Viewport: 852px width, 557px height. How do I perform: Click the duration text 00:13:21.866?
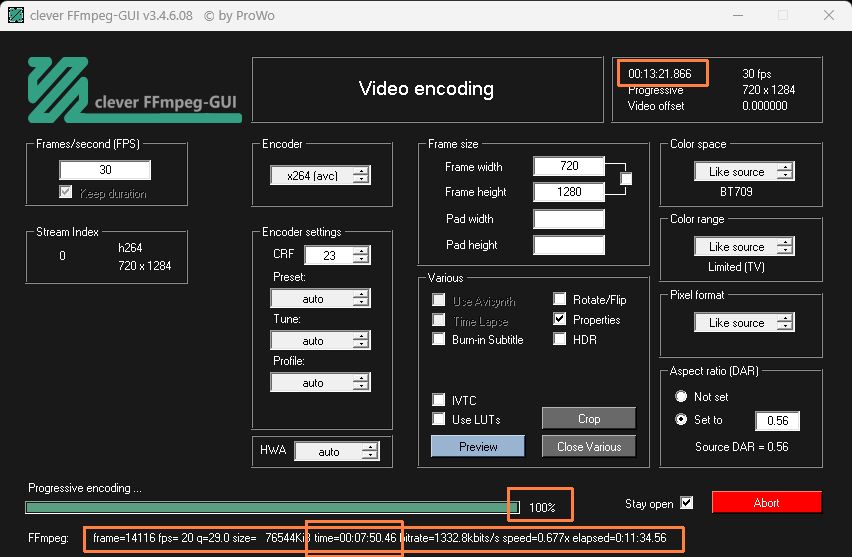[660, 73]
